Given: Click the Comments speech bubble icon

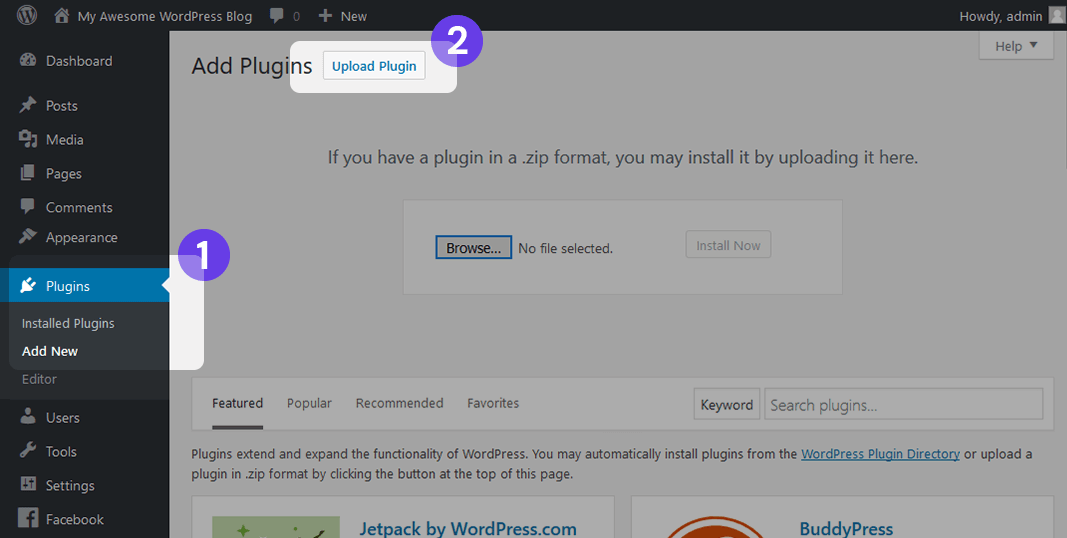Looking at the screenshot, I should (28, 206).
